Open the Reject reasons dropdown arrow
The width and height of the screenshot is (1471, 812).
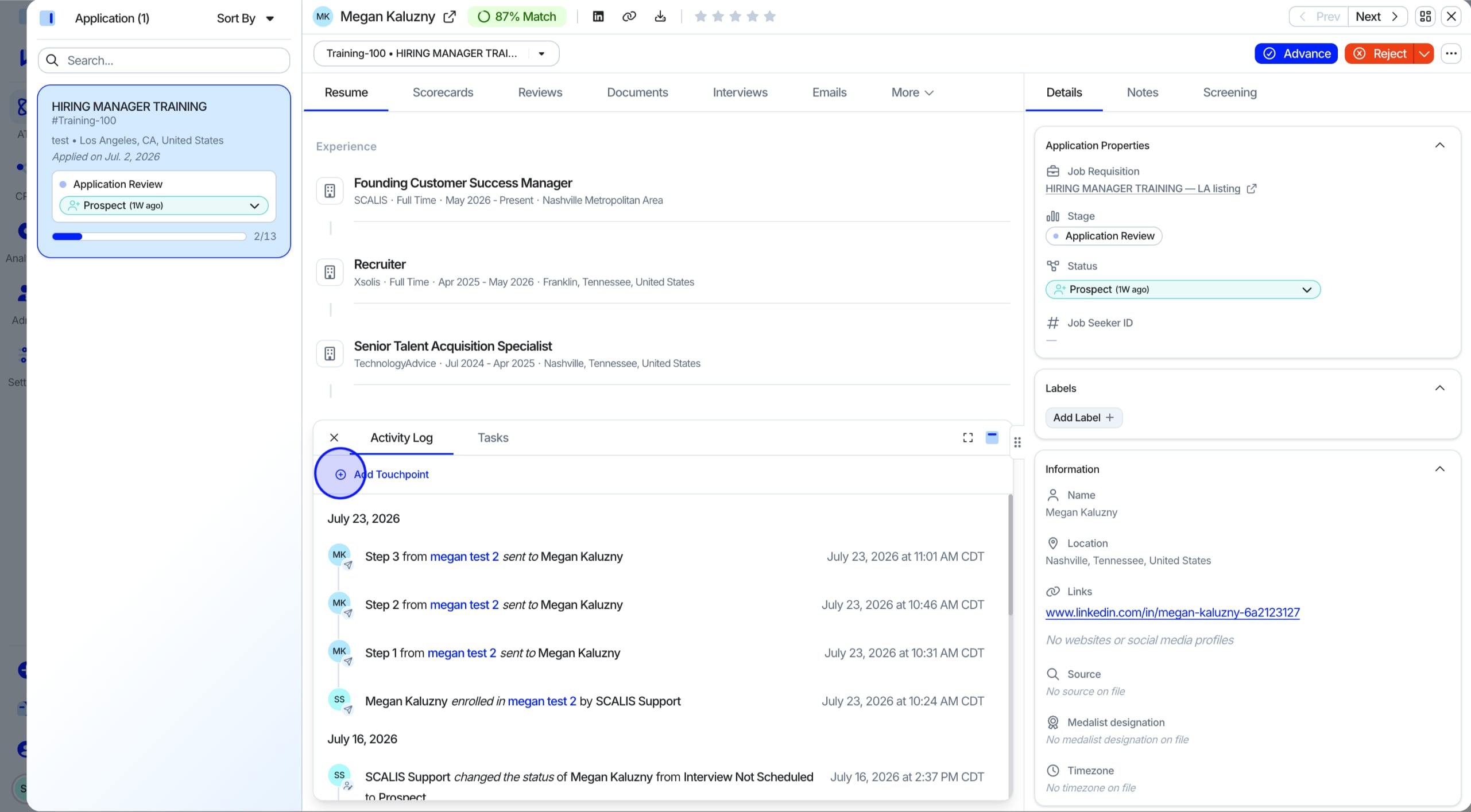point(1424,53)
